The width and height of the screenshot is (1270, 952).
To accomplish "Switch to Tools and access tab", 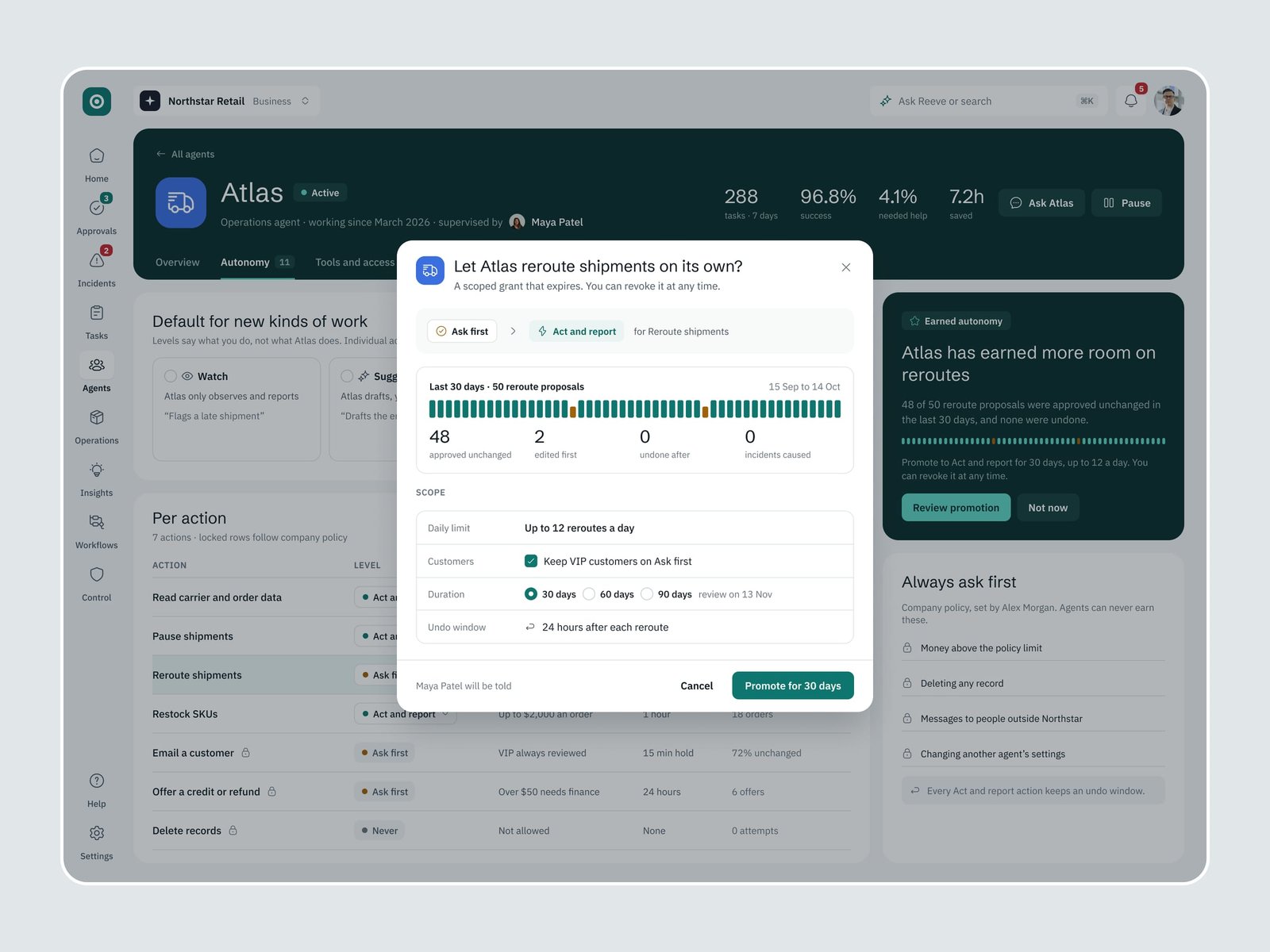I will pos(355,263).
